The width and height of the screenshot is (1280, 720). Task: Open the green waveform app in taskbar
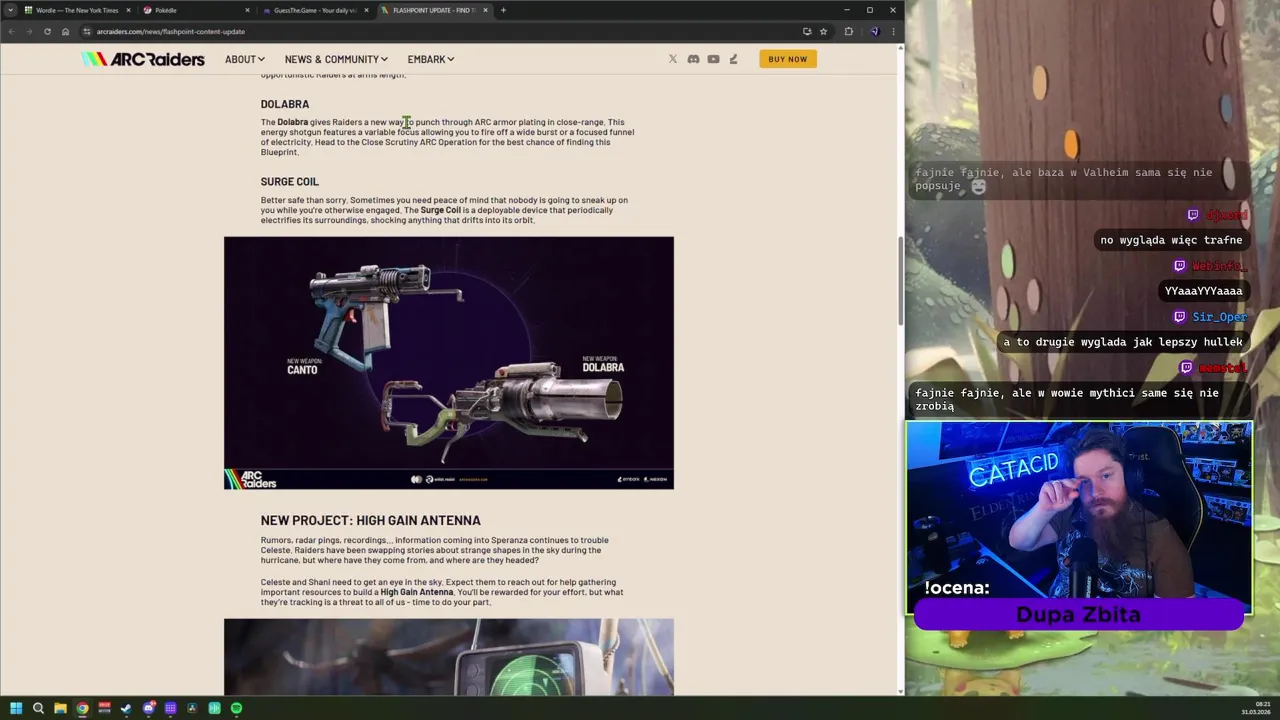(214, 708)
